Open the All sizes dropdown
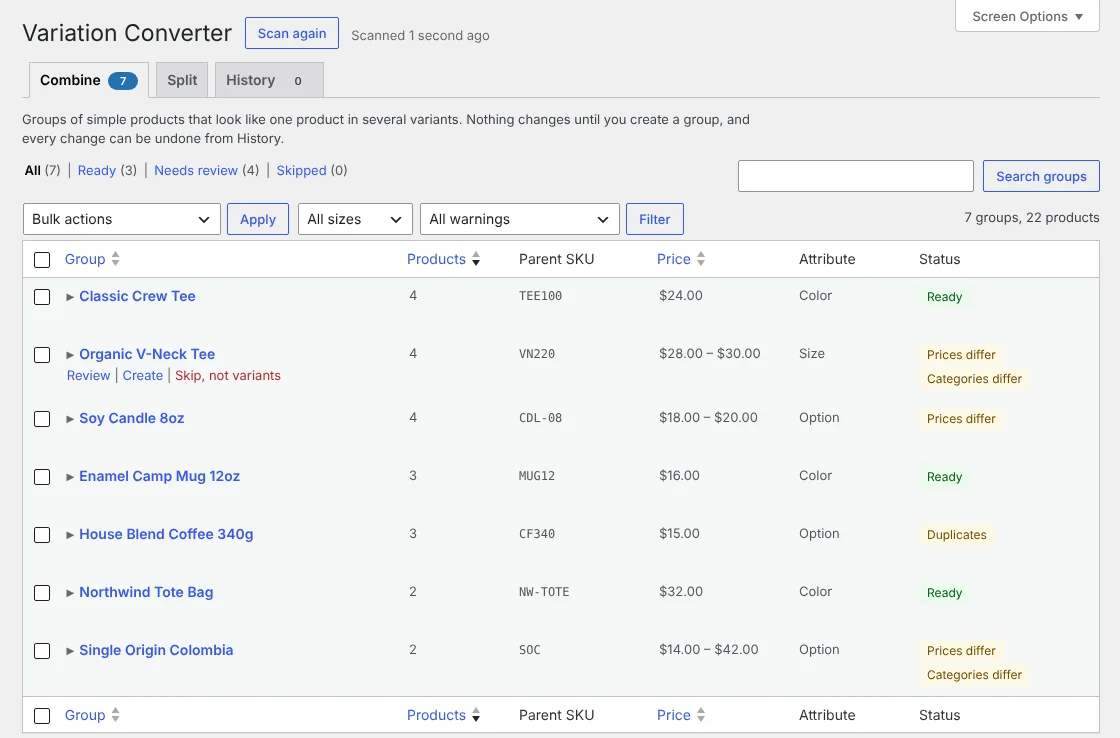Viewport: 1120px width, 738px height. [x=355, y=219]
